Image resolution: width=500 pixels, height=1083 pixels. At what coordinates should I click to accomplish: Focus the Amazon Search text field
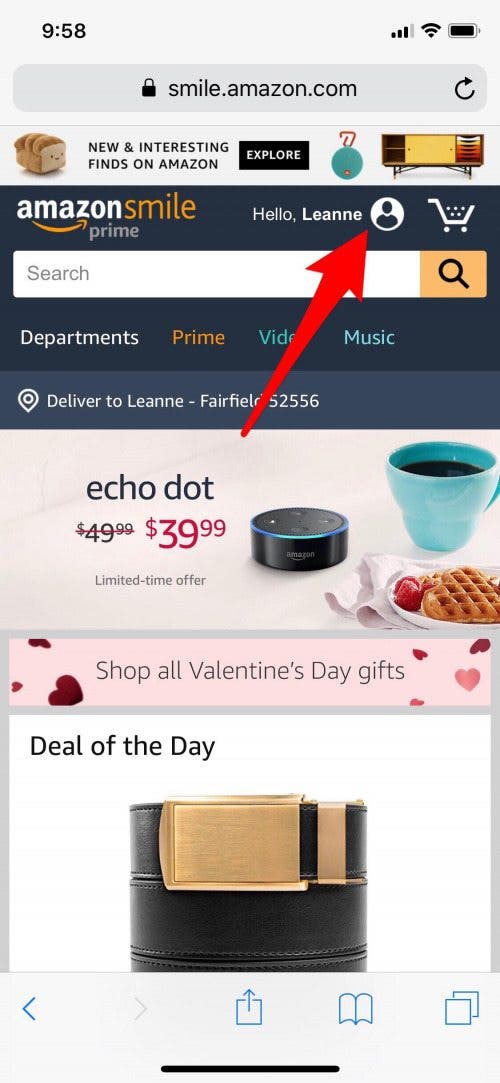coord(216,274)
